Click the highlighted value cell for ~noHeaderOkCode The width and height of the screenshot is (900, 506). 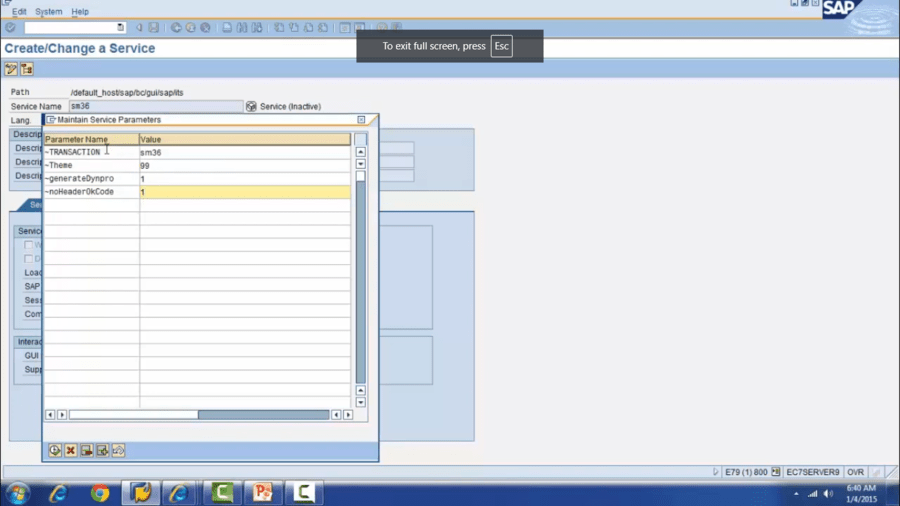(245, 192)
